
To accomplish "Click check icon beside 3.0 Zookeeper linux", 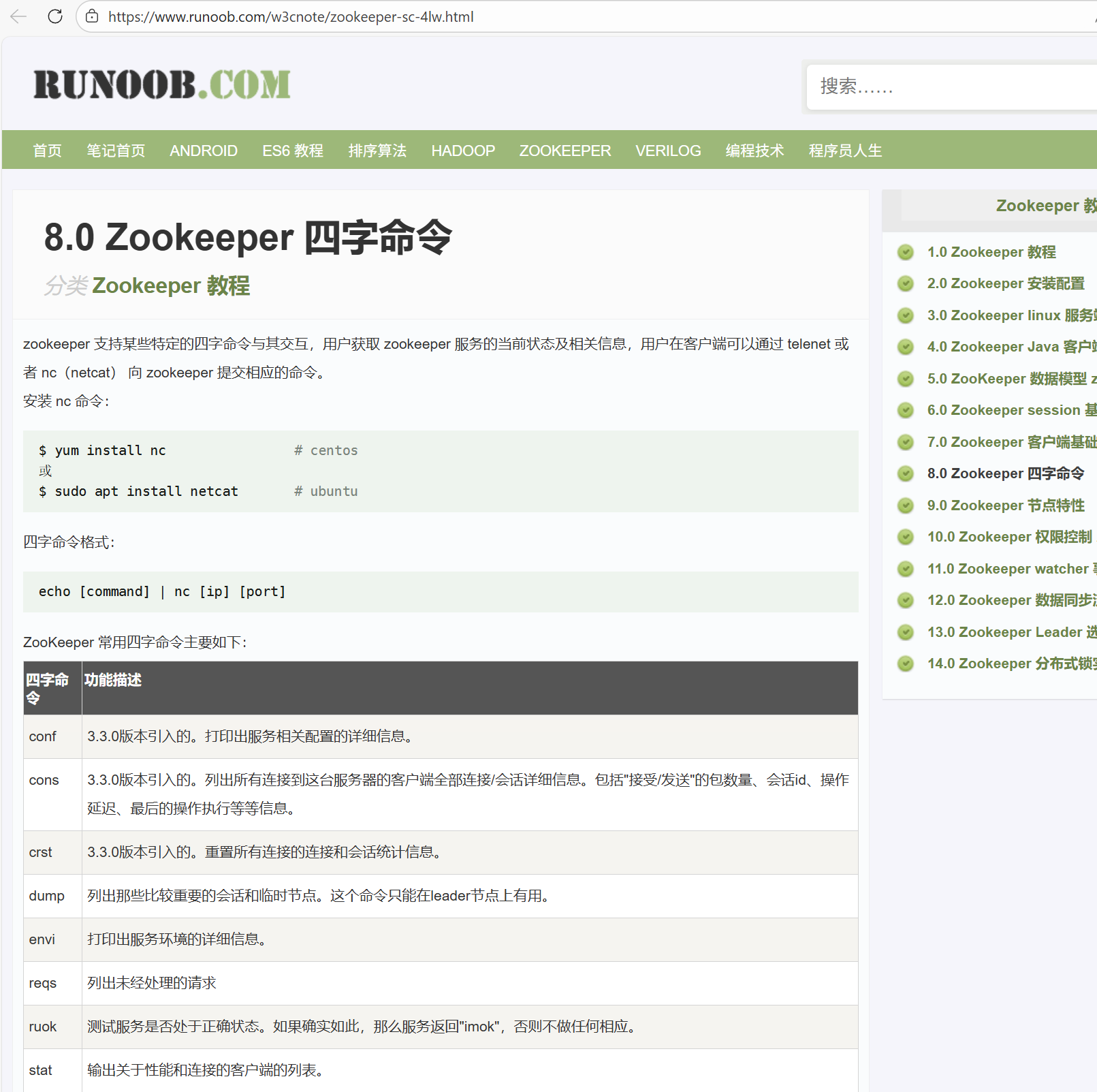I will (x=906, y=315).
